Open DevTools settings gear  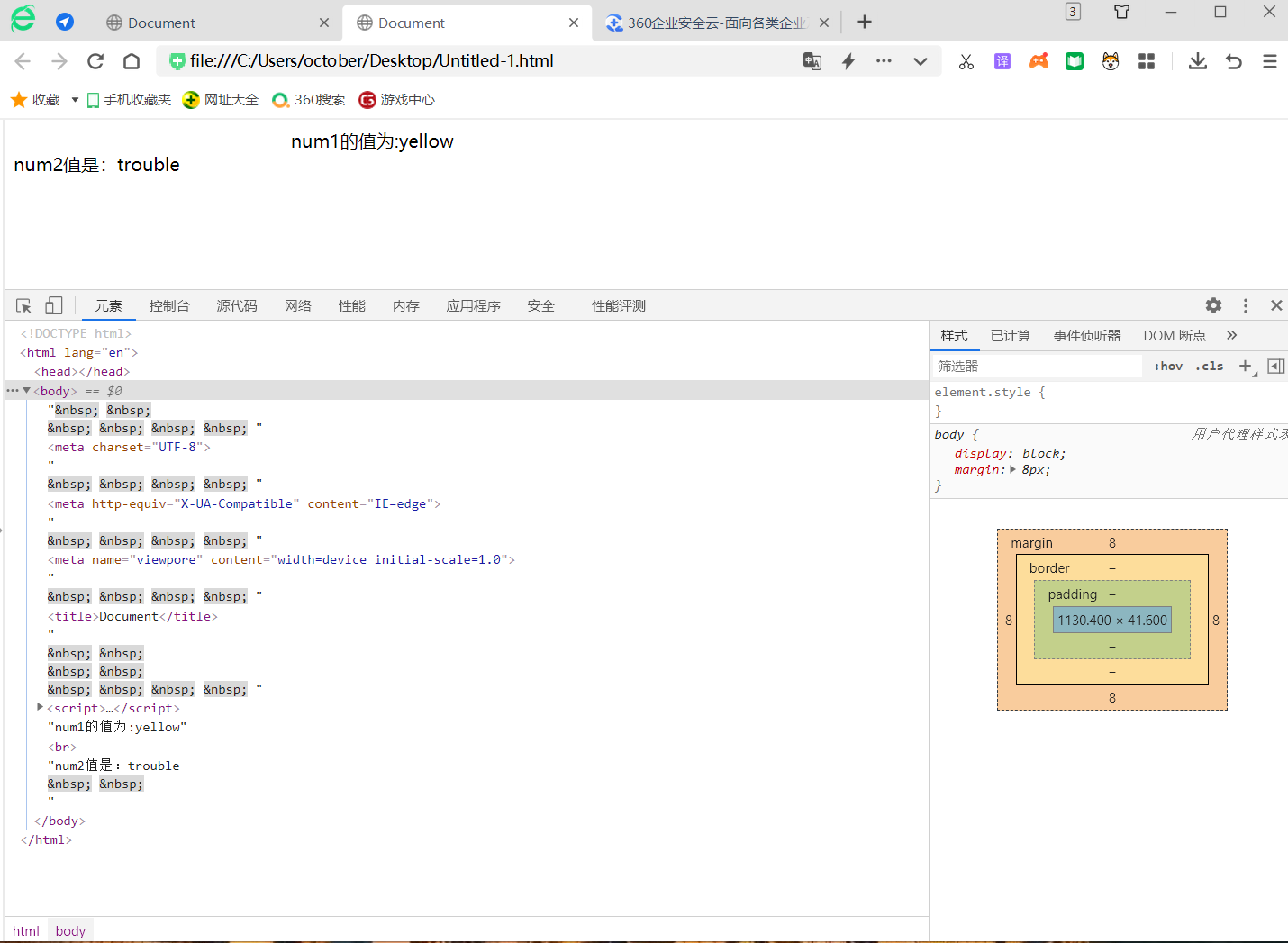(1214, 305)
